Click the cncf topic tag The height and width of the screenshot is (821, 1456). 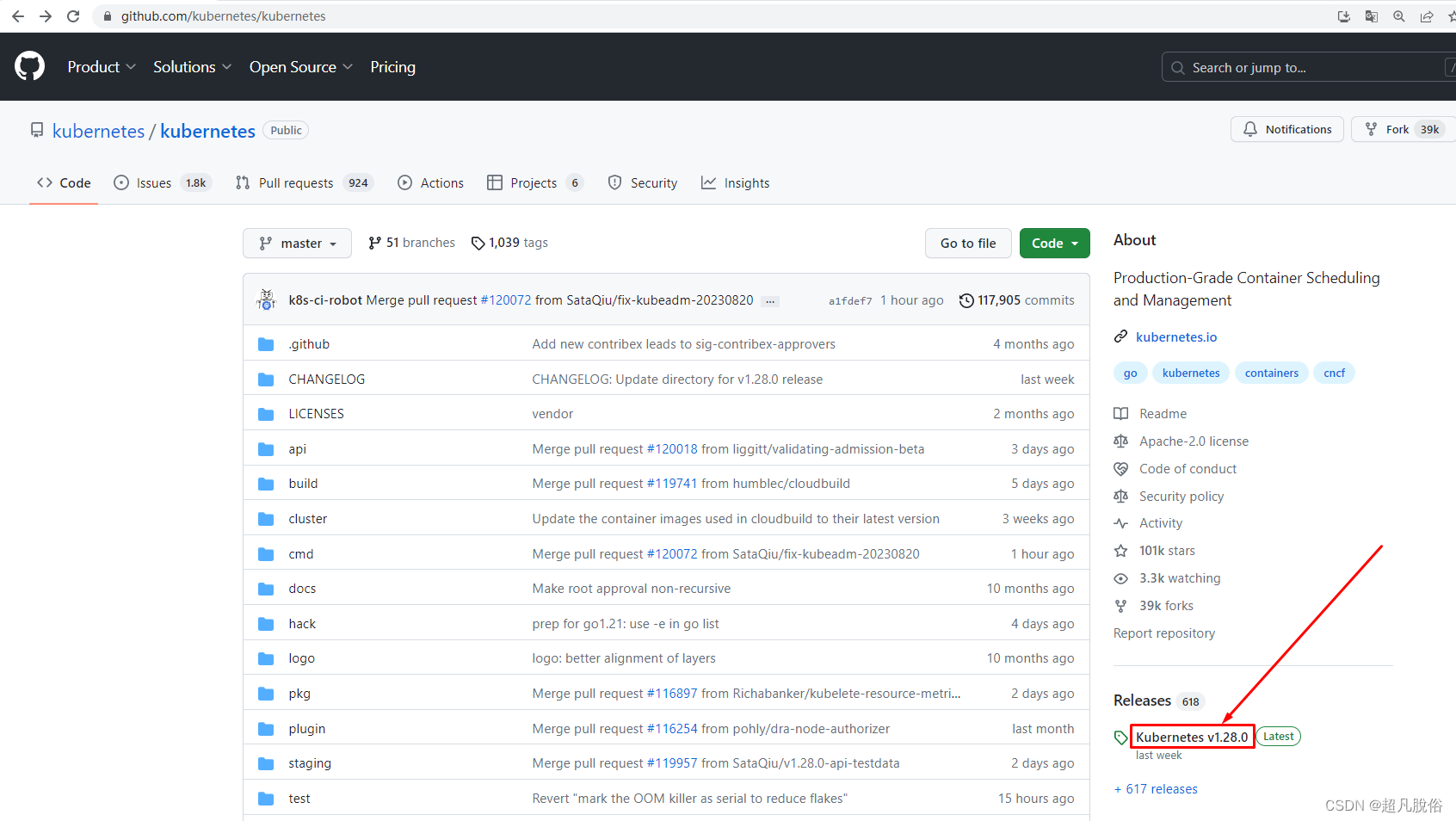(x=1334, y=373)
